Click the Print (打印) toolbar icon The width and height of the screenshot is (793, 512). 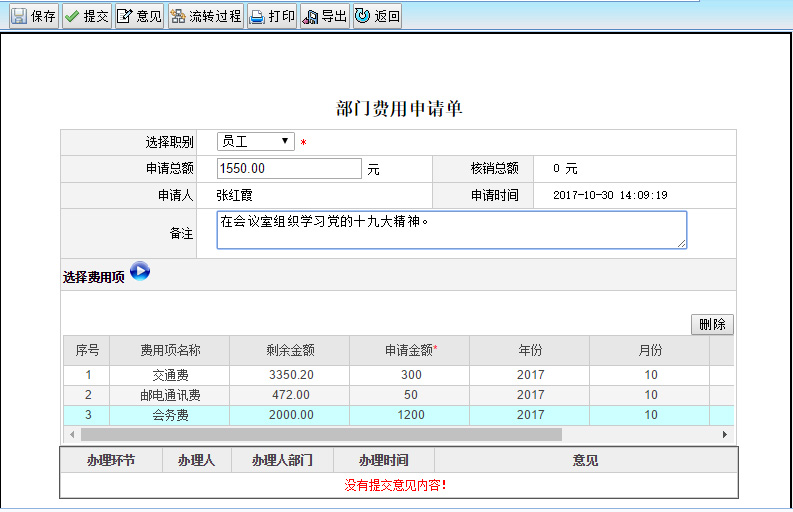click(257, 16)
